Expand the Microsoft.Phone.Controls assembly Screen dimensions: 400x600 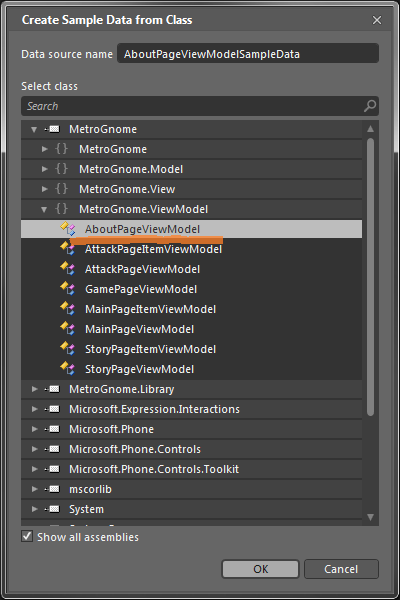coord(34,449)
